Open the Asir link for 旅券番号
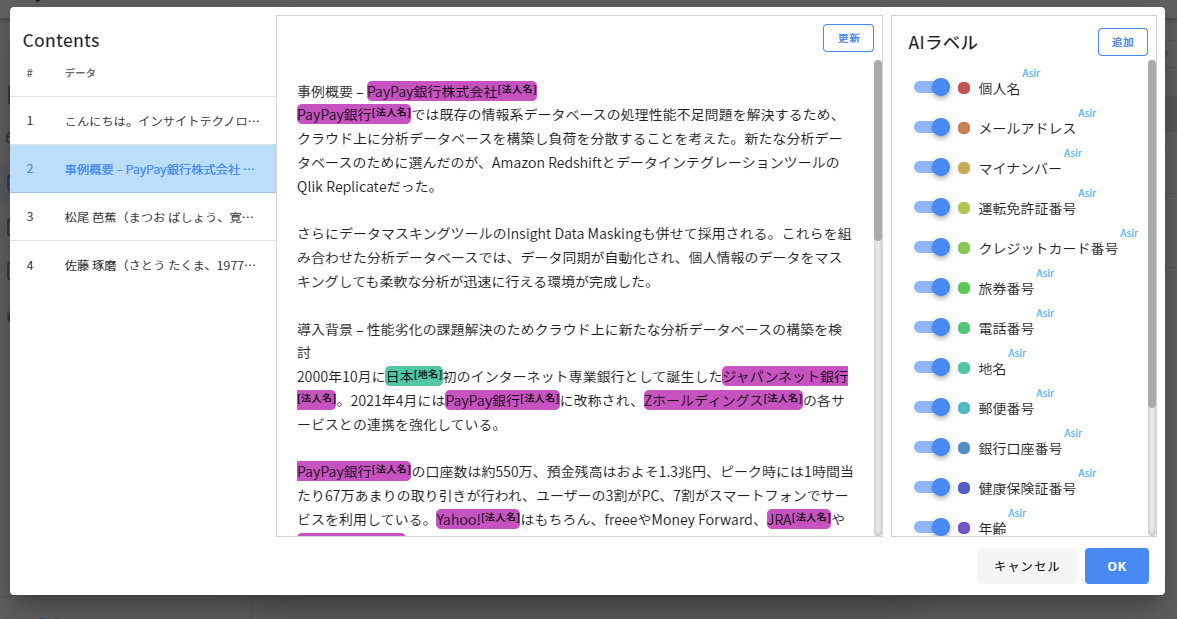Image resolution: width=1177 pixels, height=619 pixels. [x=1045, y=273]
